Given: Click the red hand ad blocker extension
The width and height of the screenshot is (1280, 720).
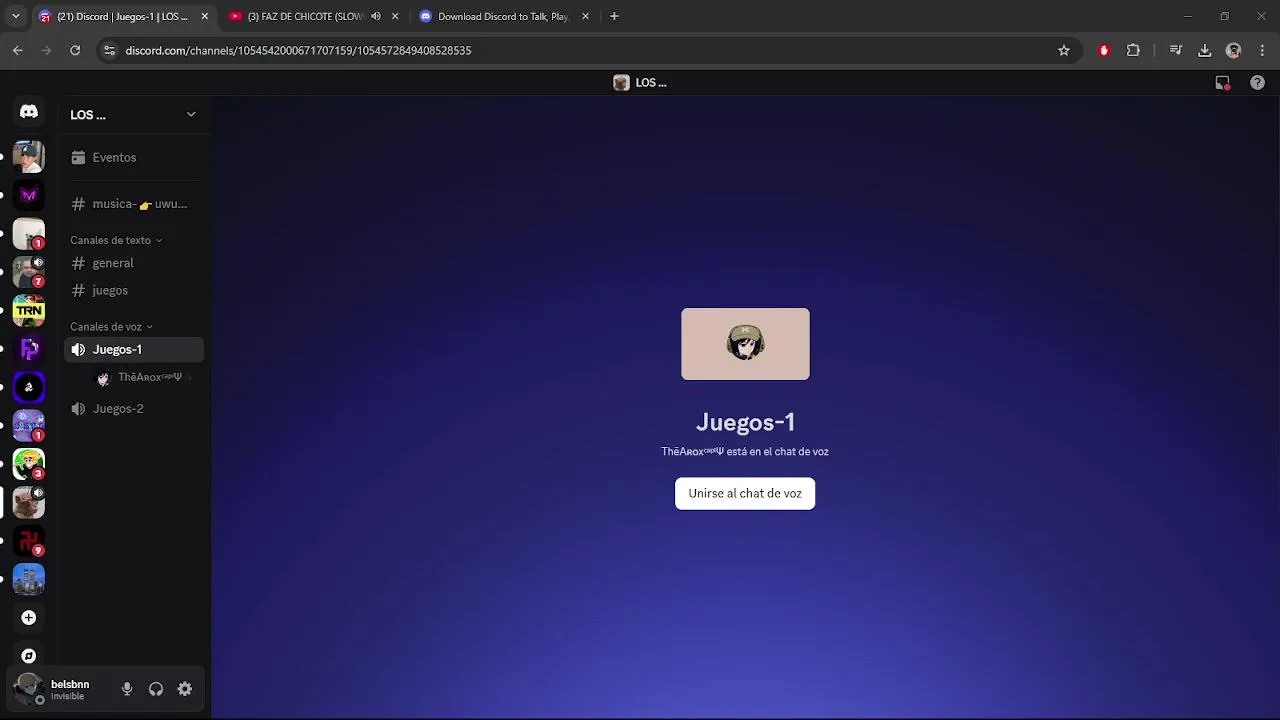Looking at the screenshot, I should (1104, 50).
